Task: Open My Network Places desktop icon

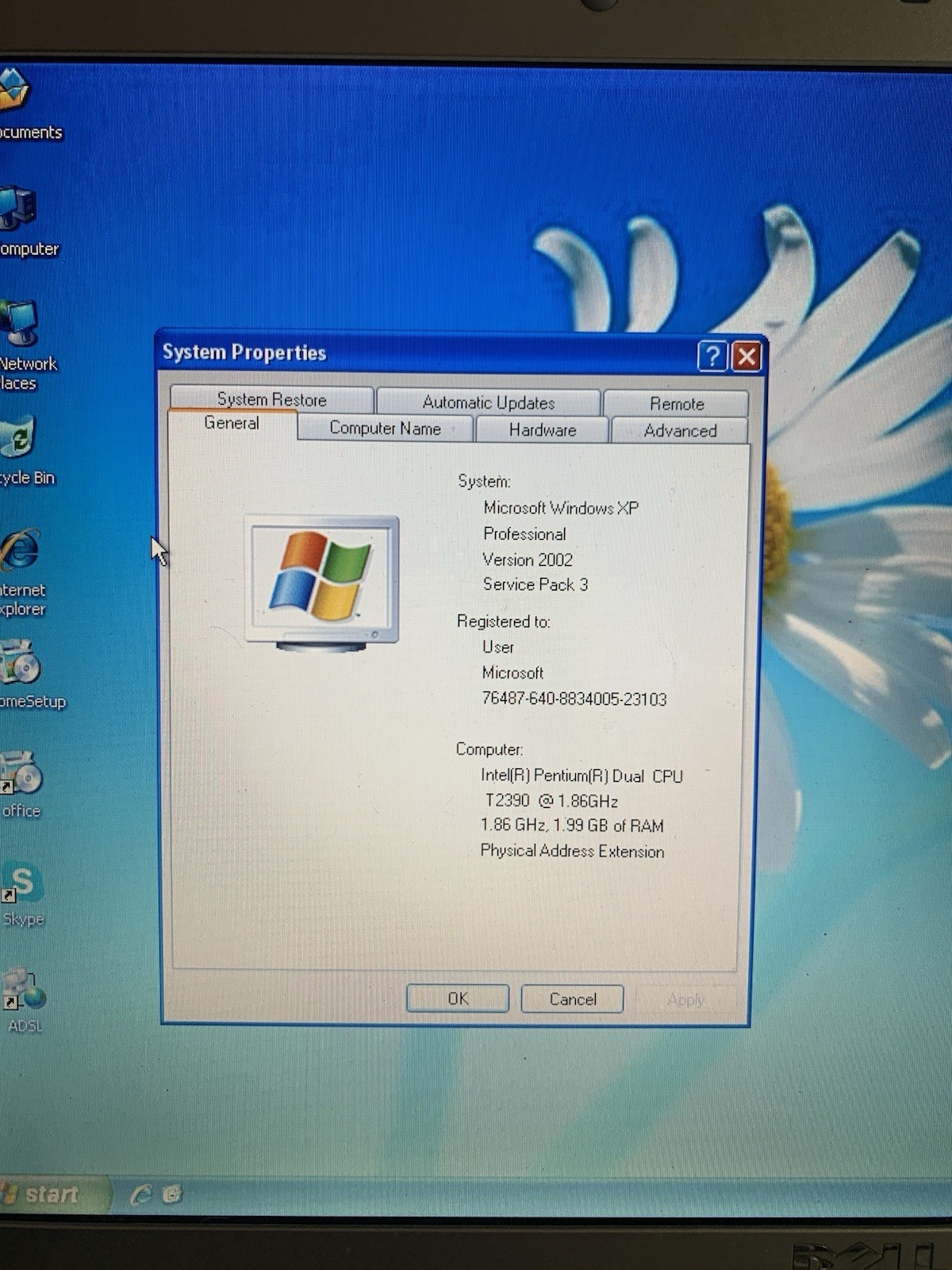Action: (19, 322)
